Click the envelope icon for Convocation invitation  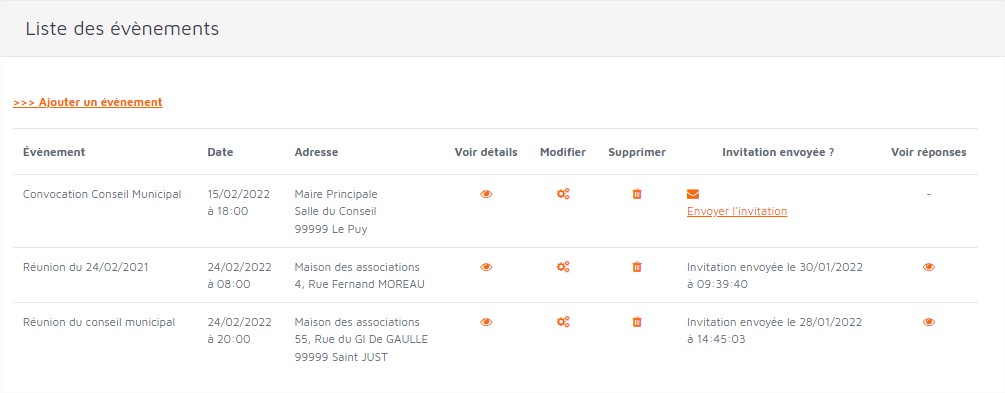click(693, 194)
